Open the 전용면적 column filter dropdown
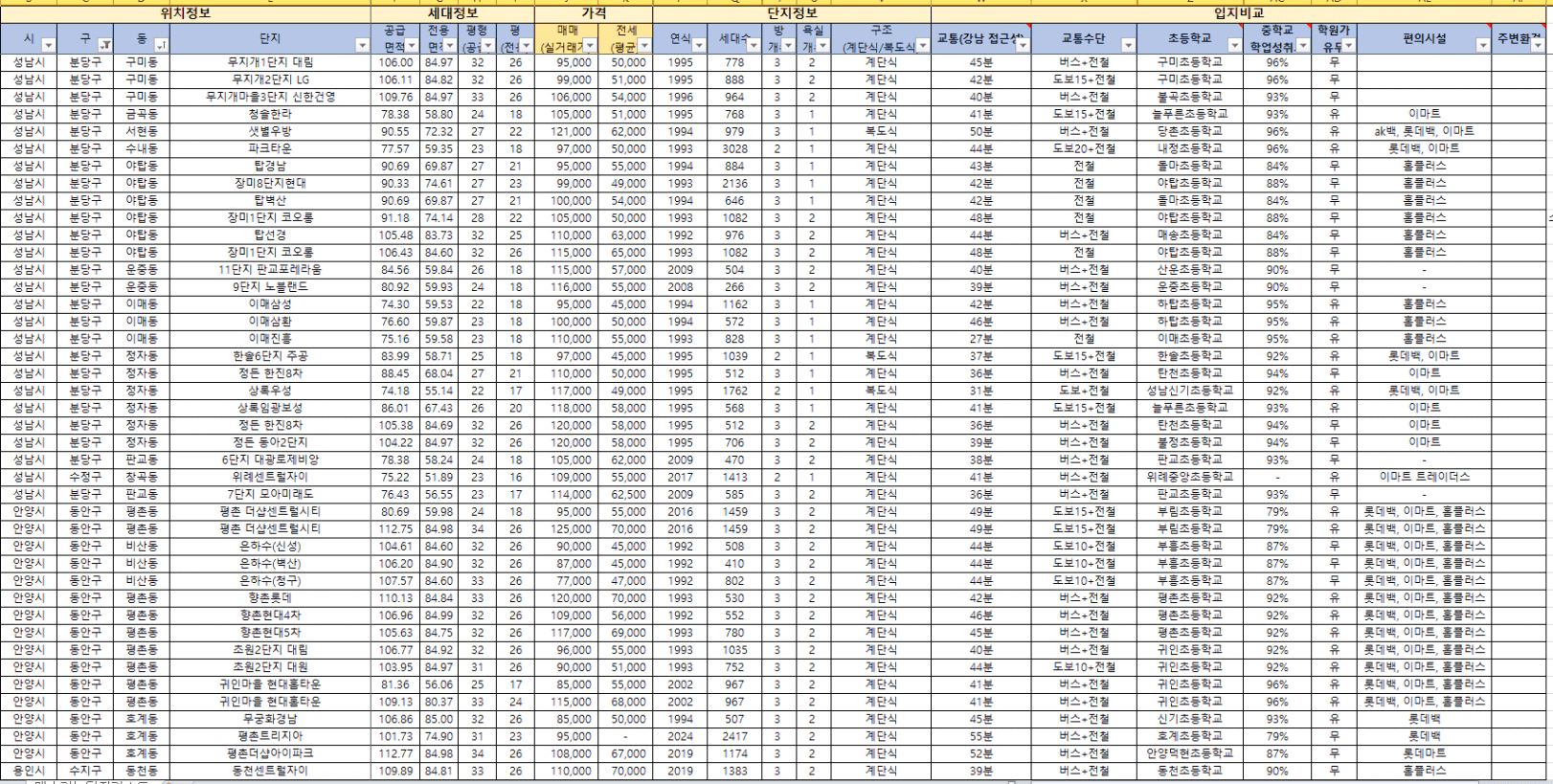Screen dimensions: 1553x784 point(450,45)
